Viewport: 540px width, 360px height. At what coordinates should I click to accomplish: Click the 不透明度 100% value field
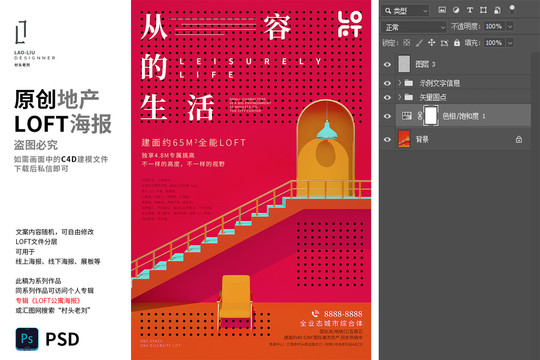coord(495,27)
